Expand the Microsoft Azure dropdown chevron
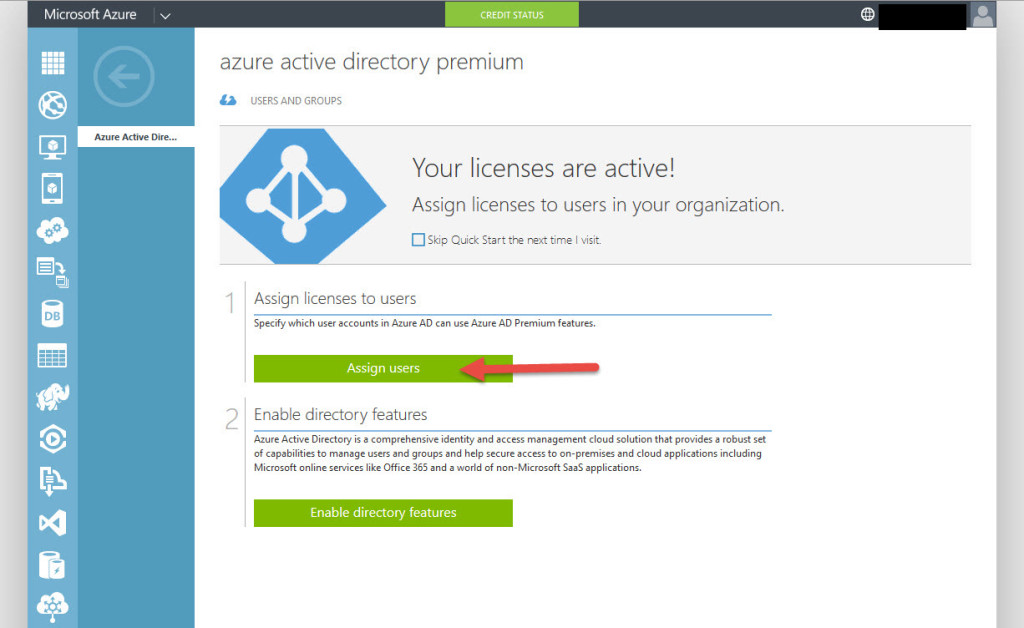This screenshot has height=628, width=1024. [x=165, y=15]
